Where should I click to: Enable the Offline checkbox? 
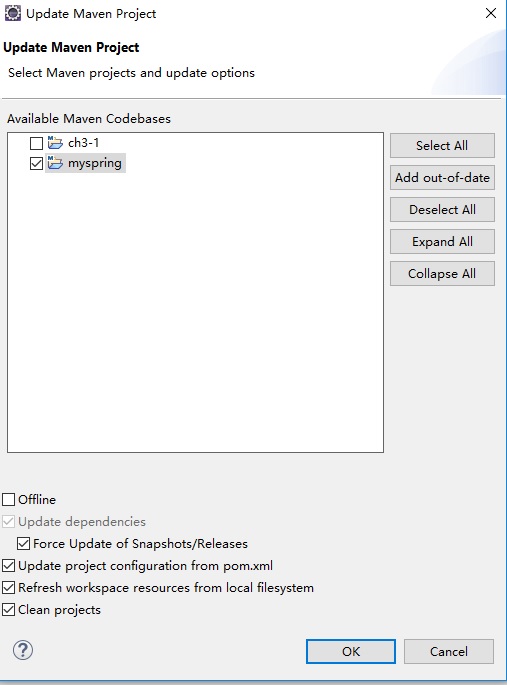tap(8, 499)
